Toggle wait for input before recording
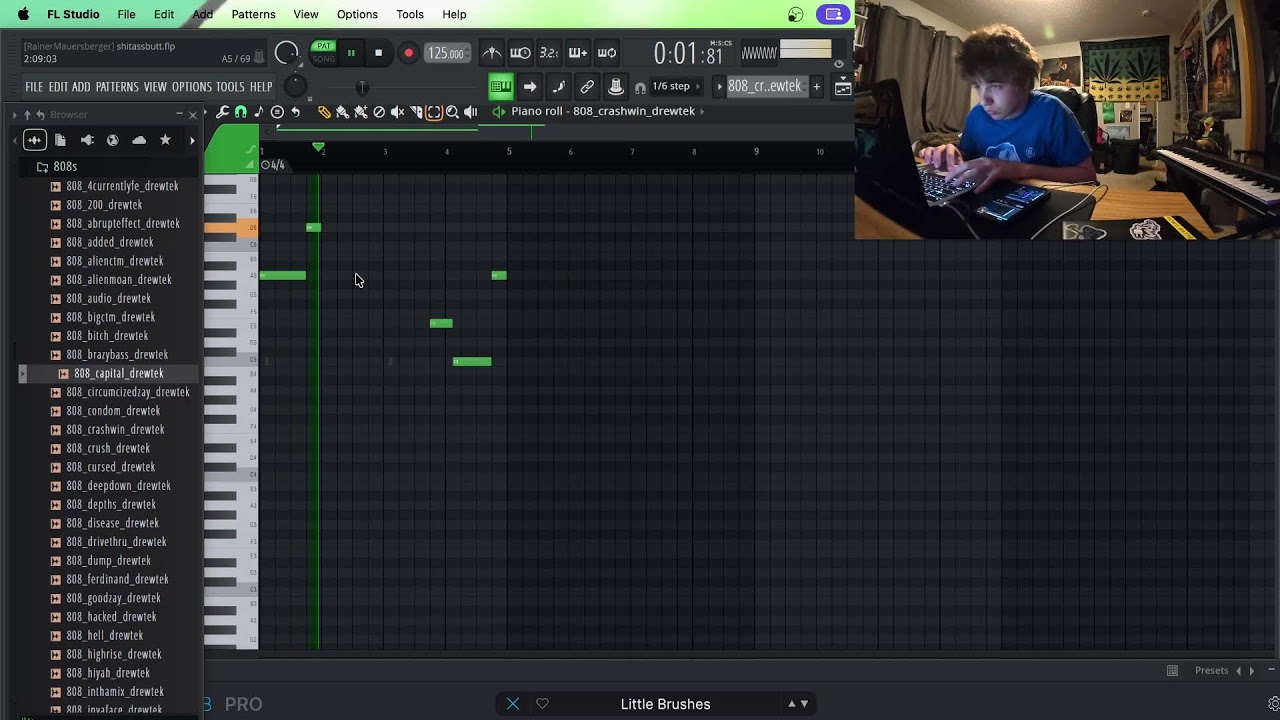 (520, 53)
